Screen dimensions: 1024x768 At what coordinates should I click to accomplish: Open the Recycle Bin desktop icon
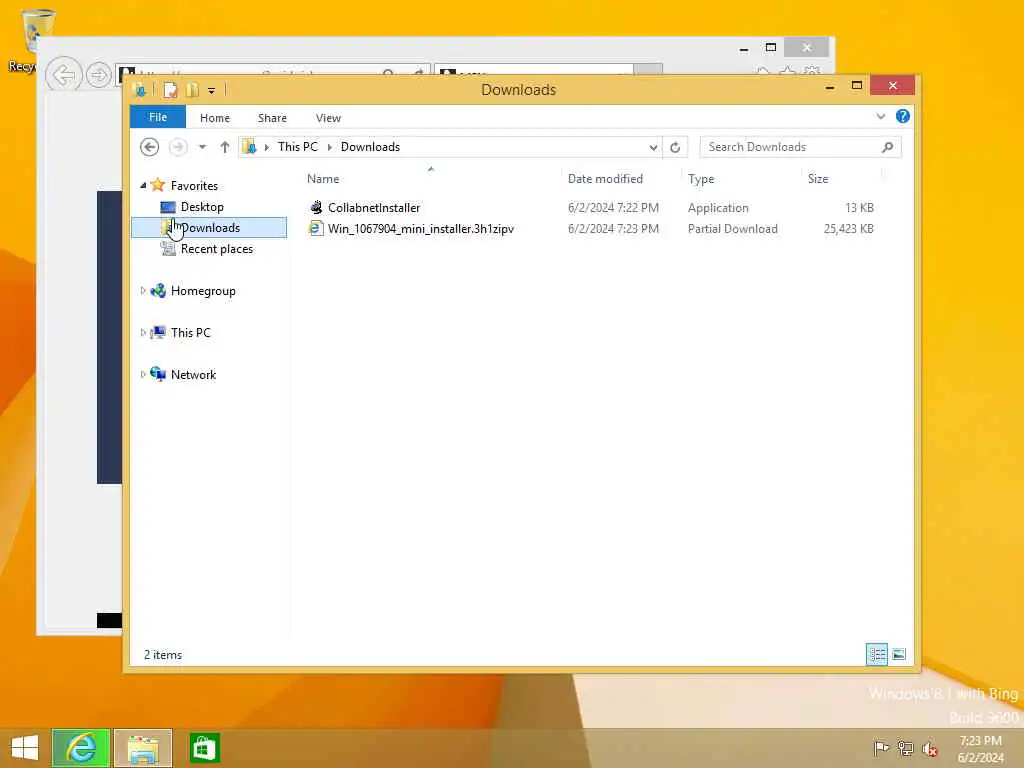coord(33,40)
